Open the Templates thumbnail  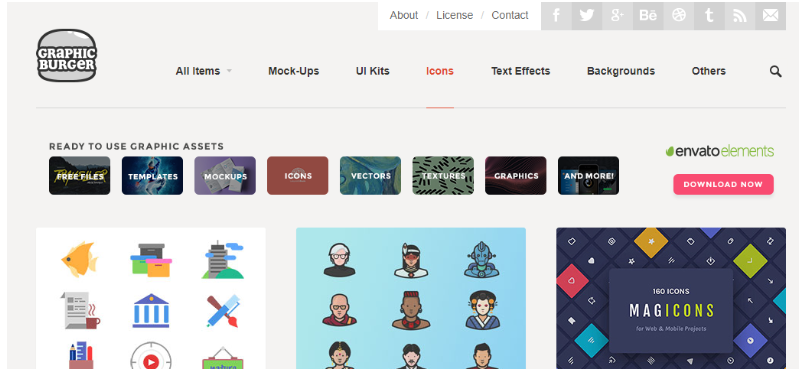point(152,176)
